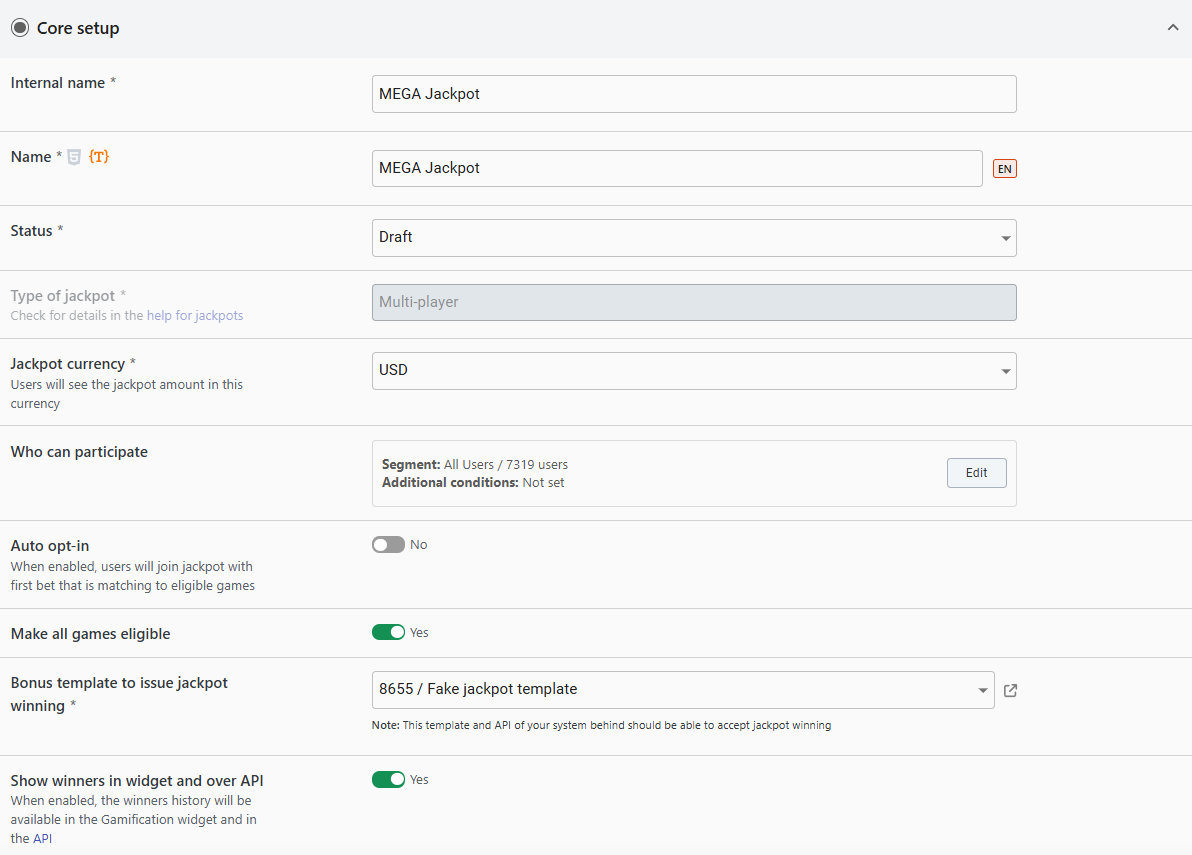Image resolution: width=1192 pixels, height=855 pixels.
Task: Disable the Make all games eligible toggle
Action: (388, 633)
